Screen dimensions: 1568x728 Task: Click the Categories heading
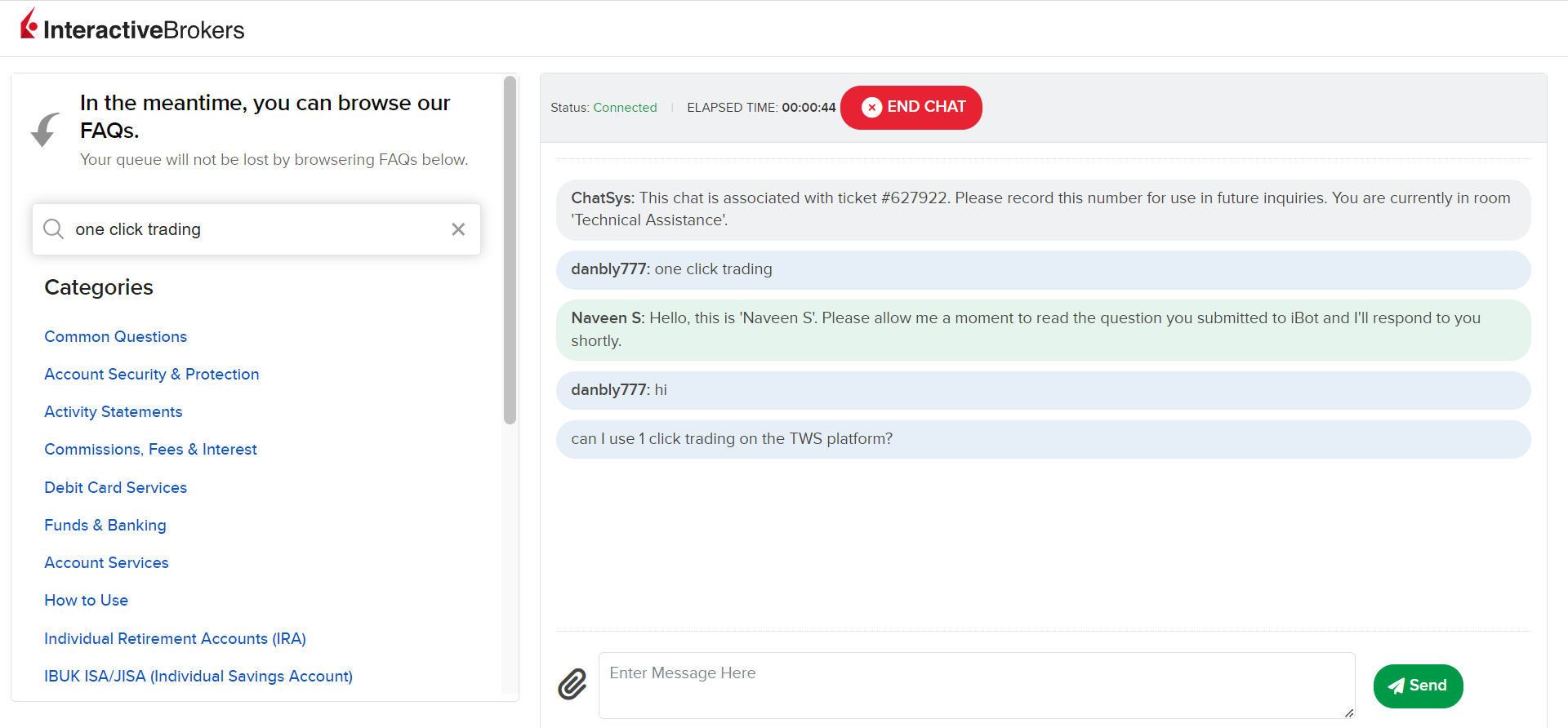tap(99, 287)
